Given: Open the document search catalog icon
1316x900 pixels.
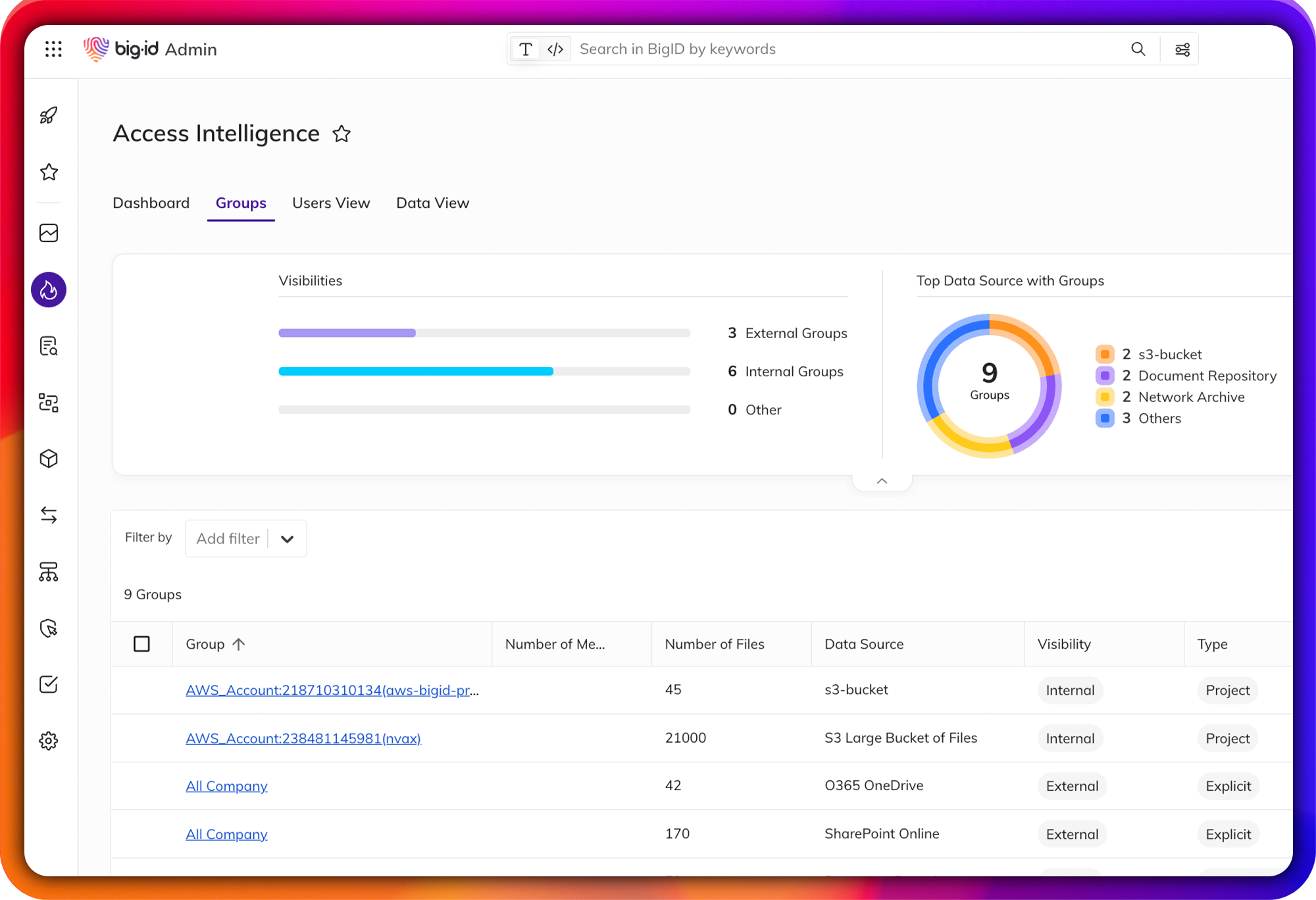Looking at the screenshot, I should coord(49,346).
